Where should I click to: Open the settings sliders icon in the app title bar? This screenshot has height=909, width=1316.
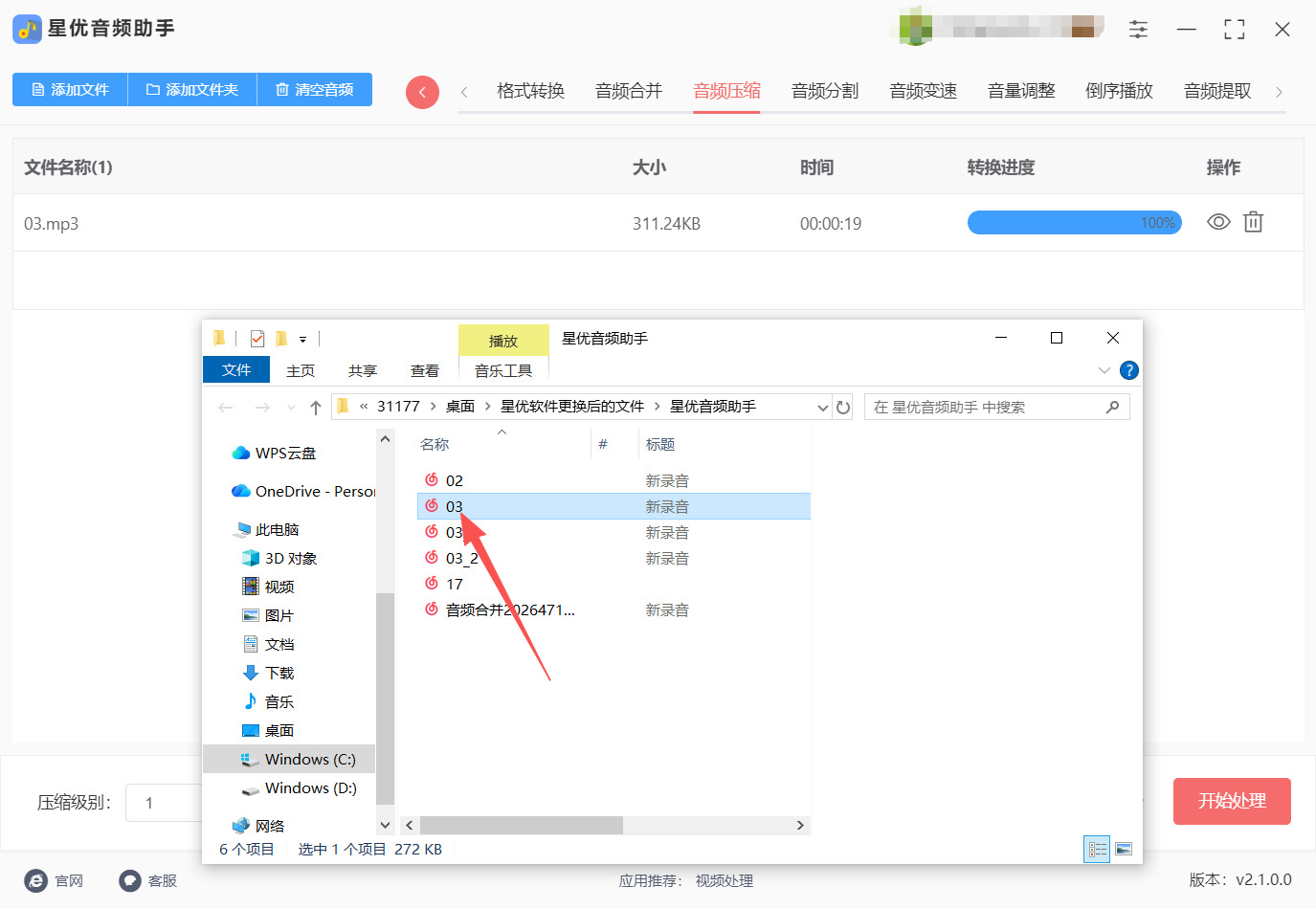pyautogui.click(x=1138, y=30)
